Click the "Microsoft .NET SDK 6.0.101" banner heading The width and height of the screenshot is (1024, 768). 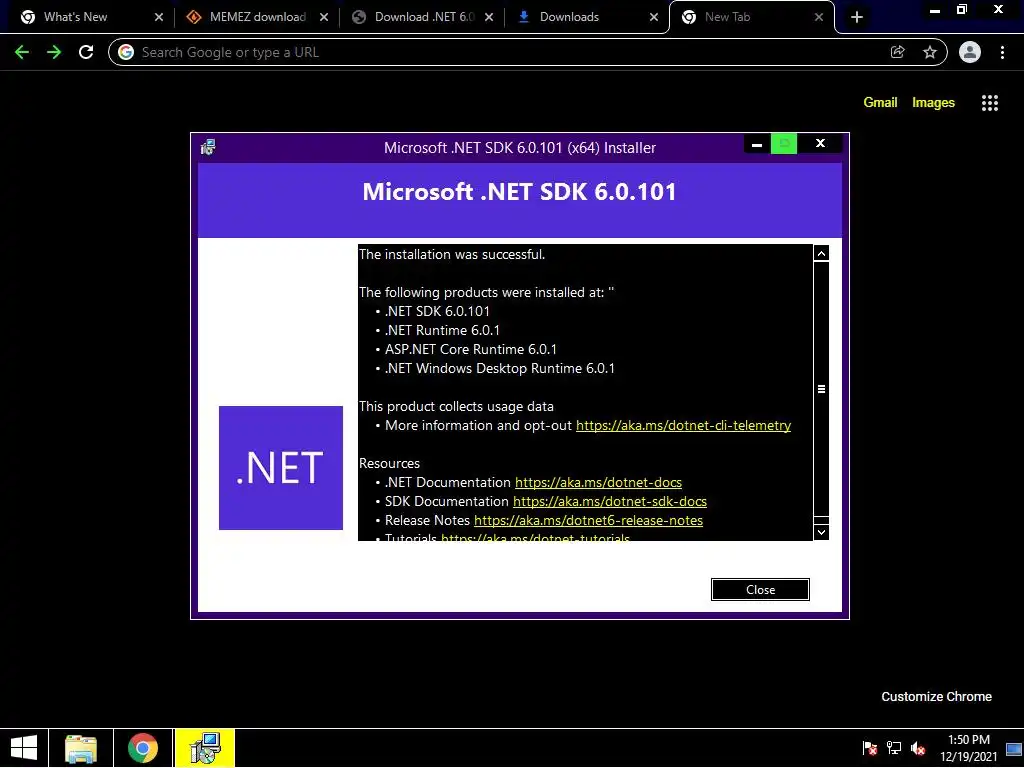click(x=519, y=191)
